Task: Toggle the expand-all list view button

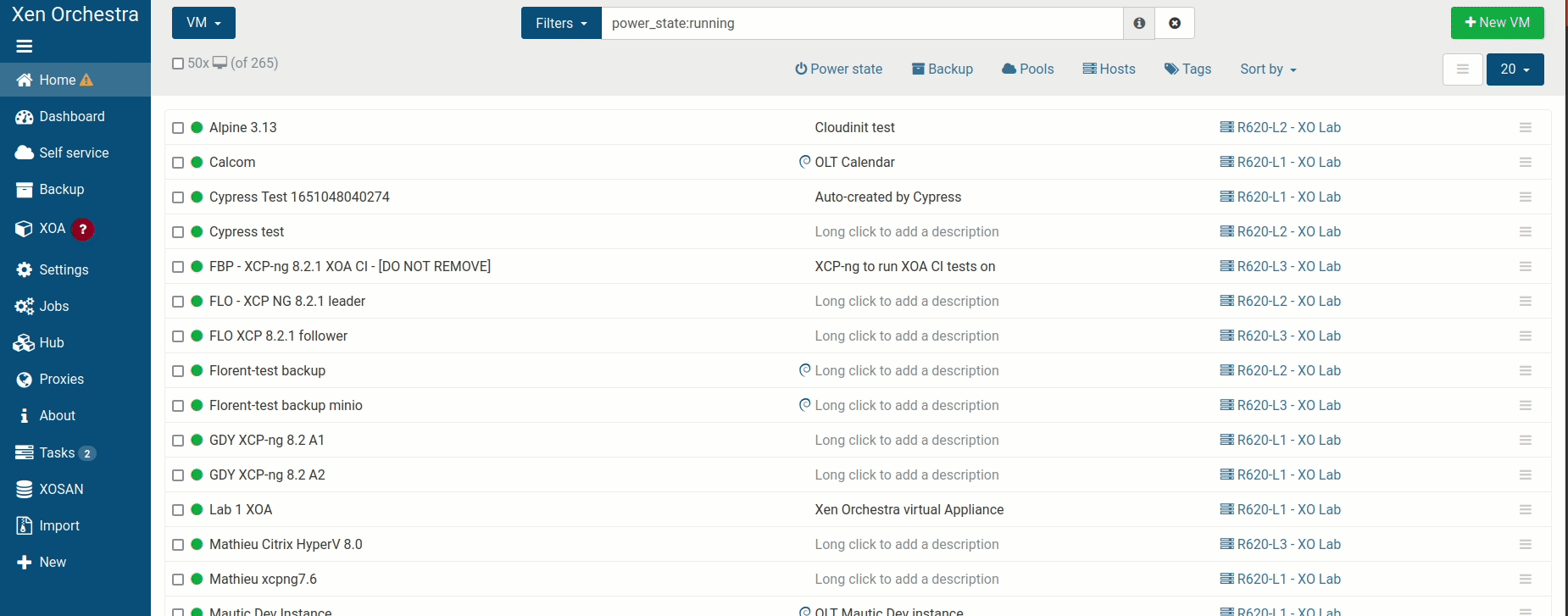Action: tap(1462, 69)
